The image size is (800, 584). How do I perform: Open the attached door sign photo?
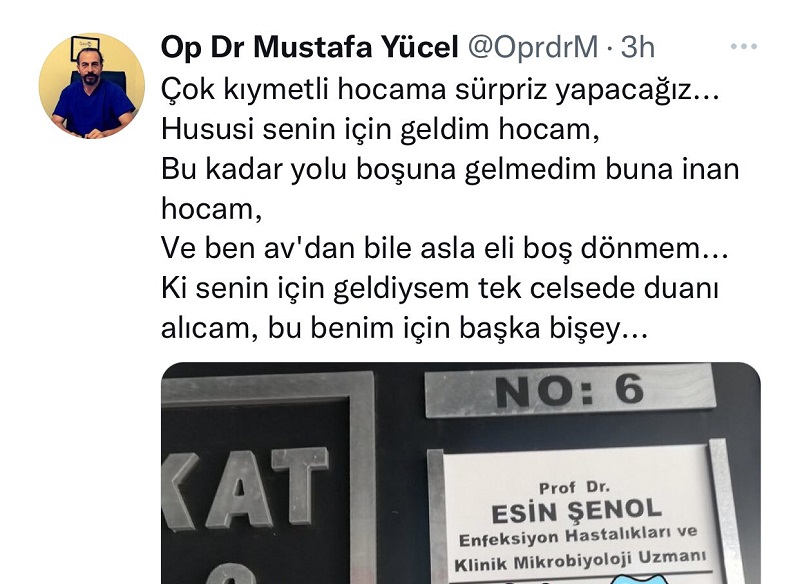(461, 473)
